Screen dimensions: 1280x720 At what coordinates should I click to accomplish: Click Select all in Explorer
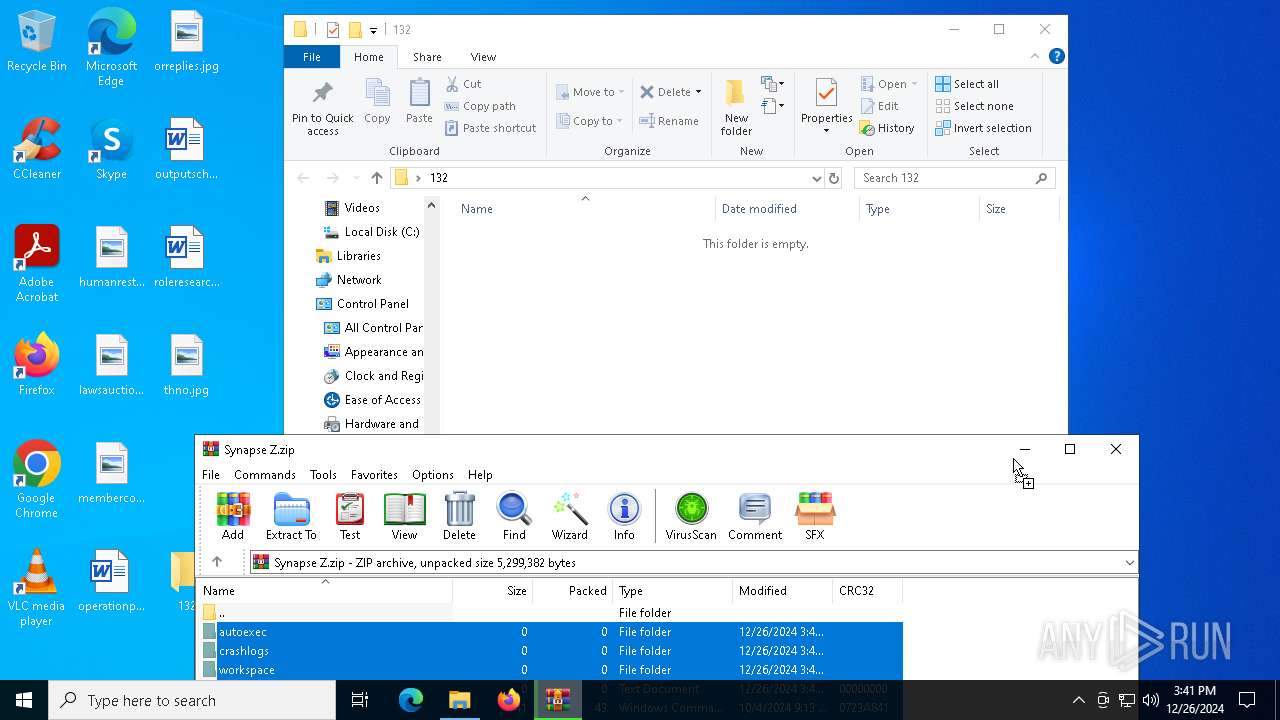(967, 84)
